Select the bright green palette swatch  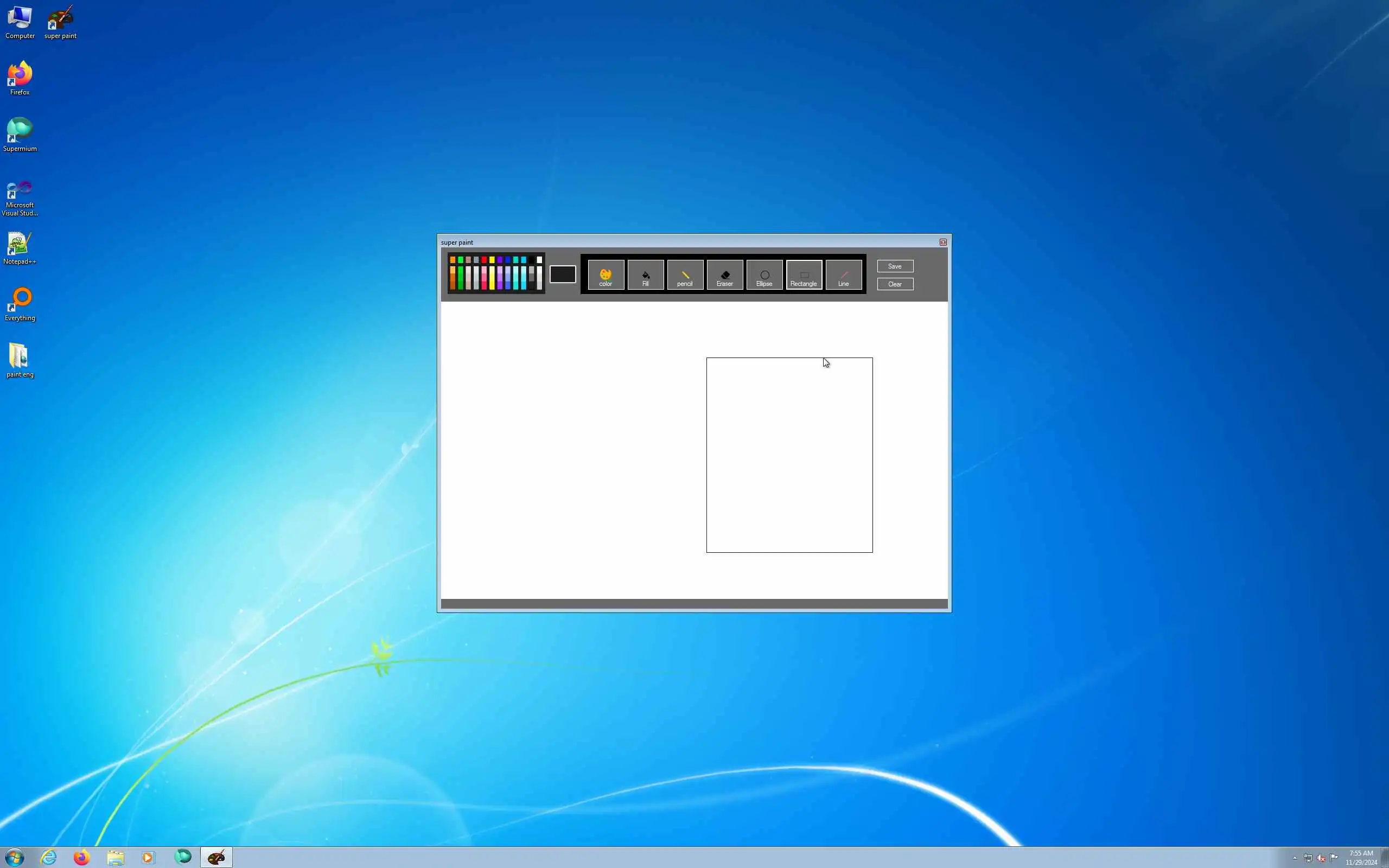[460, 260]
